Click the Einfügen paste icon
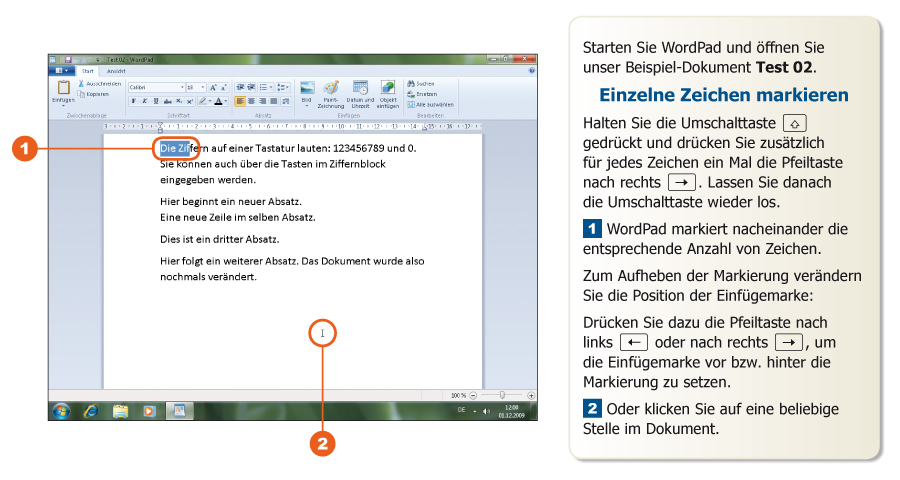This screenshot has width=900, height=480. point(63,89)
